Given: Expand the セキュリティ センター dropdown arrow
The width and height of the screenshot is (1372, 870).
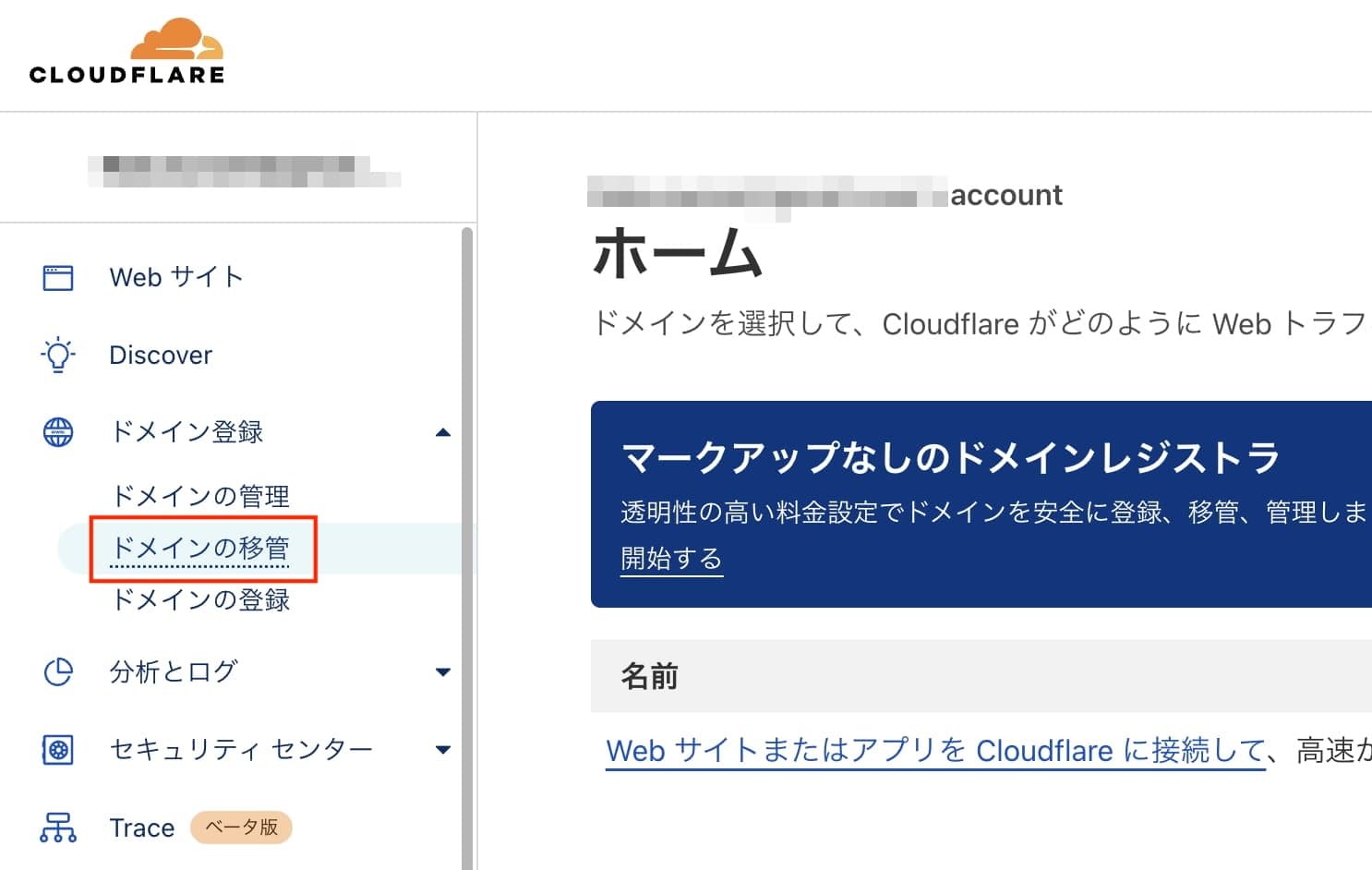Looking at the screenshot, I should [443, 750].
